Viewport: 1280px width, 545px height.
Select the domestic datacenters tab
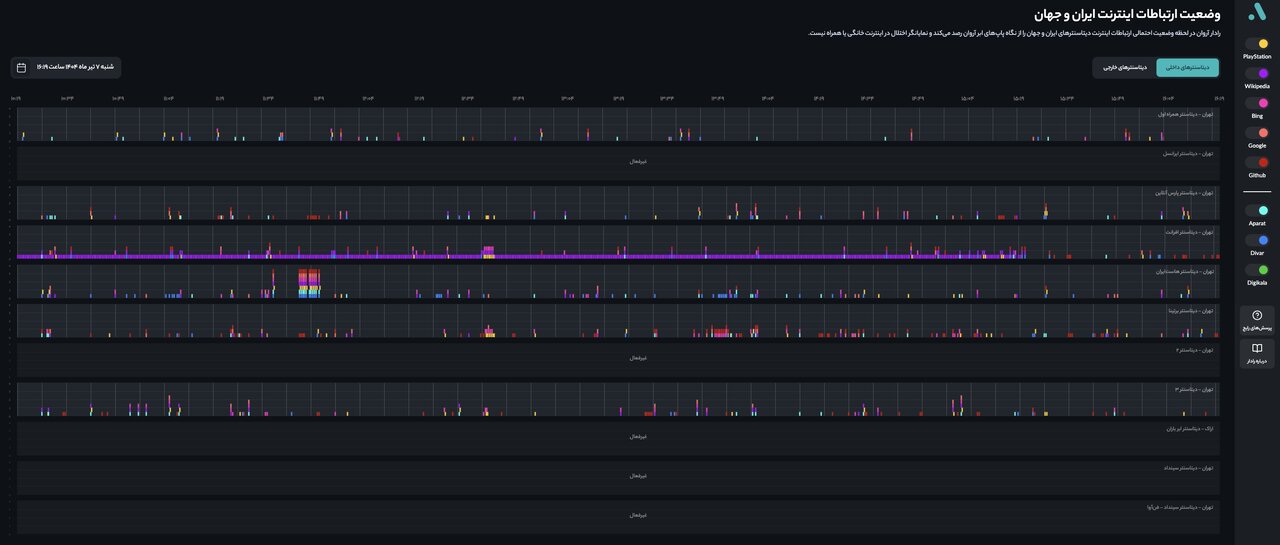[1187, 67]
